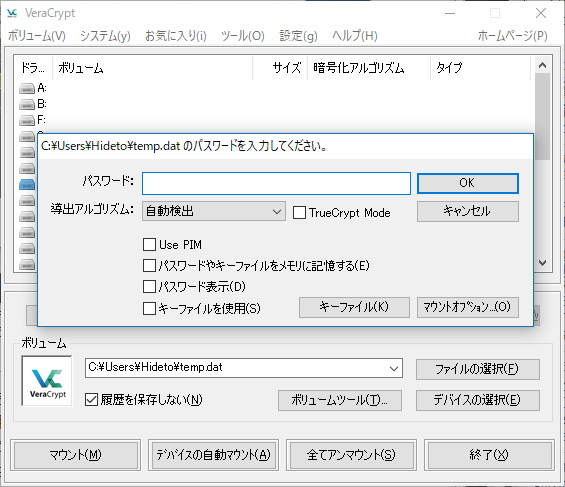Uncheck 履歴を保存しない(N) checkbox

click(x=92, y=399)
